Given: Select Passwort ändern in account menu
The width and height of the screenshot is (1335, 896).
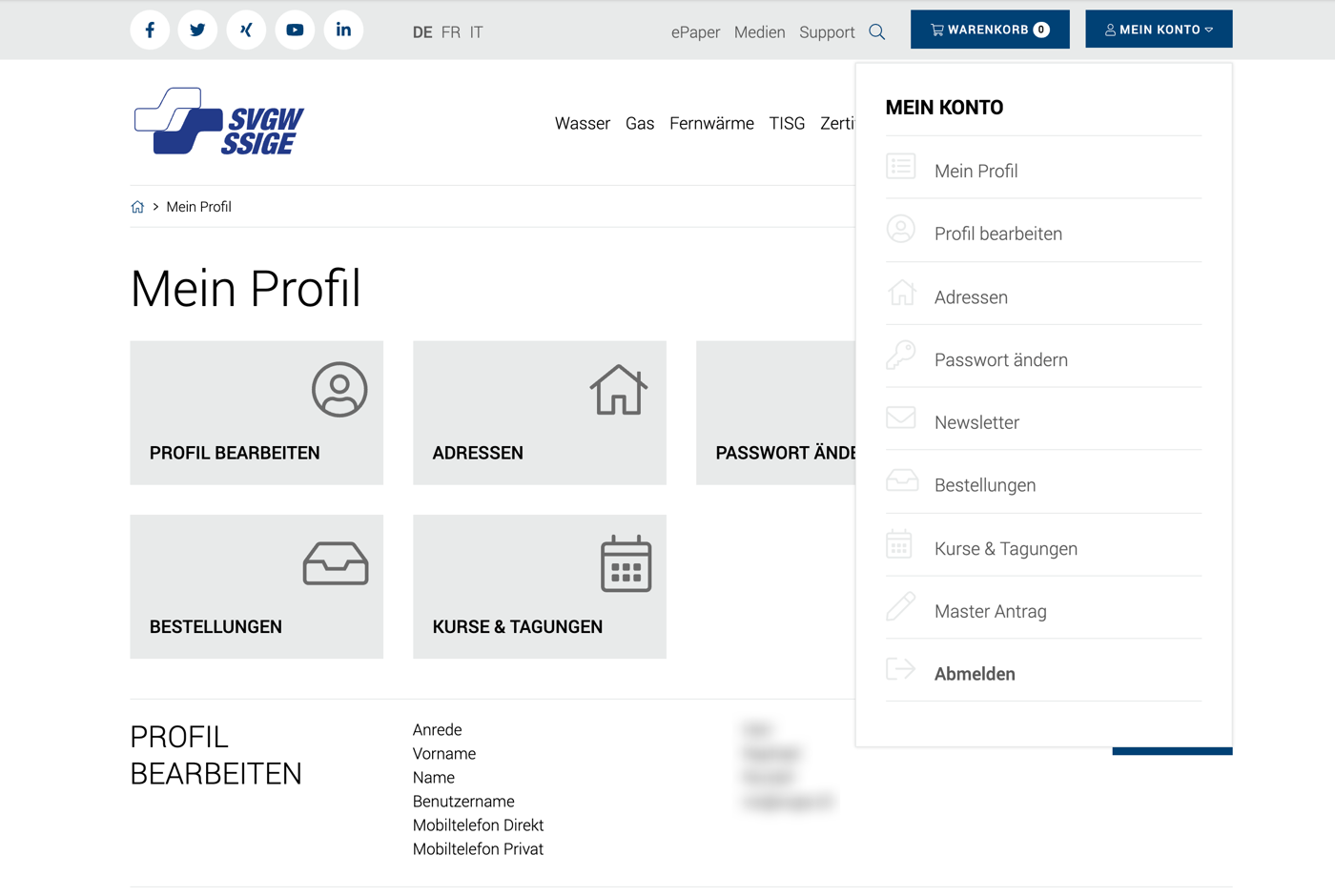Looking at the screenshot, I should point(1000,359).
